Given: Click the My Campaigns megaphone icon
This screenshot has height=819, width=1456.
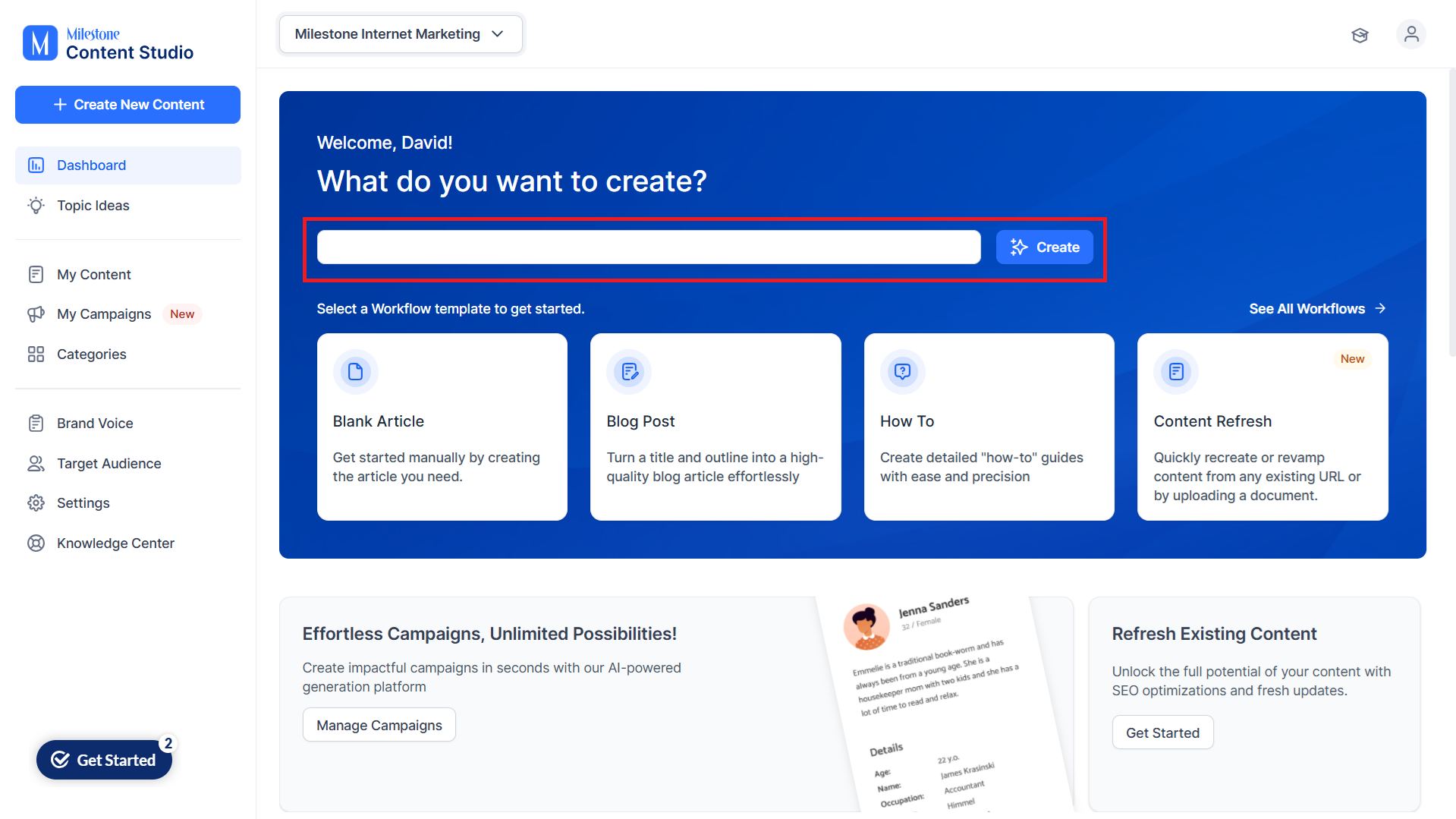Looking at the screenshot, I should [x=36, y=314].
